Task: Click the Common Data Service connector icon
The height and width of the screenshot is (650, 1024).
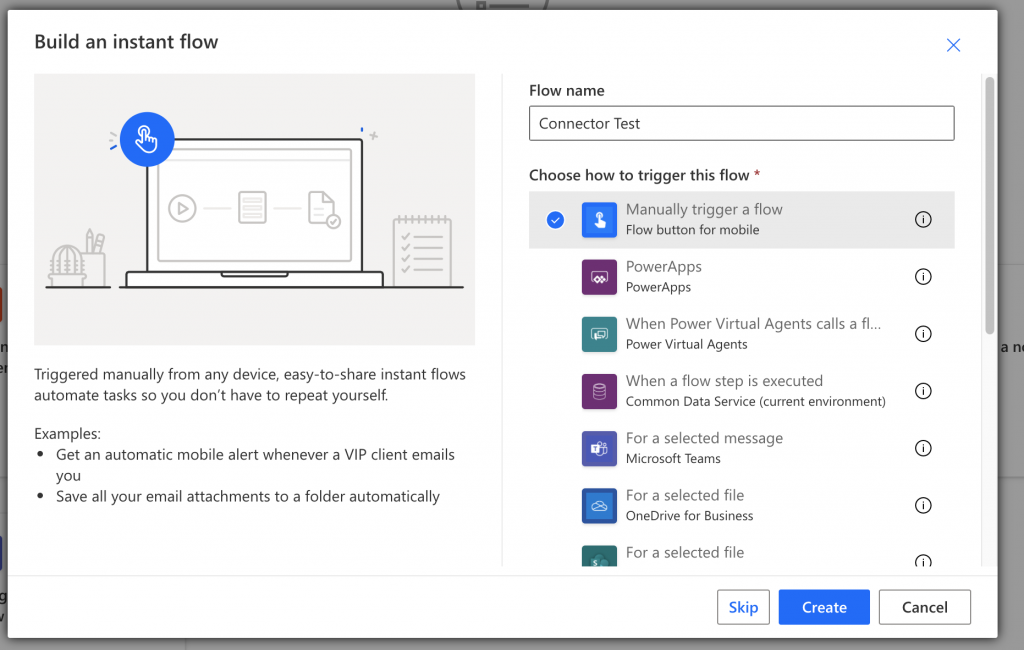Action: (599, 391)
